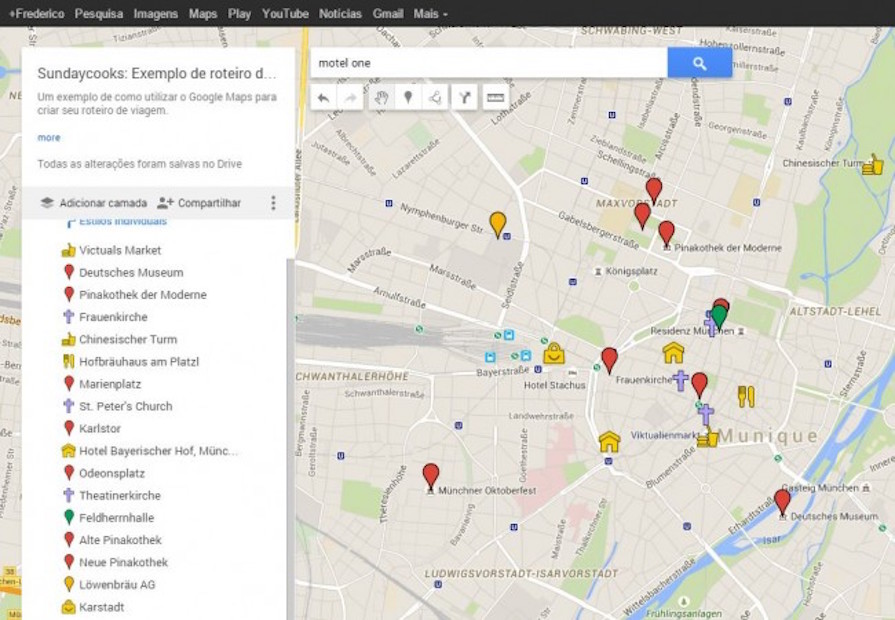Click the 'more' link in the description
Viewport: 895px width, 620px height.
click(x=49, y=138)
